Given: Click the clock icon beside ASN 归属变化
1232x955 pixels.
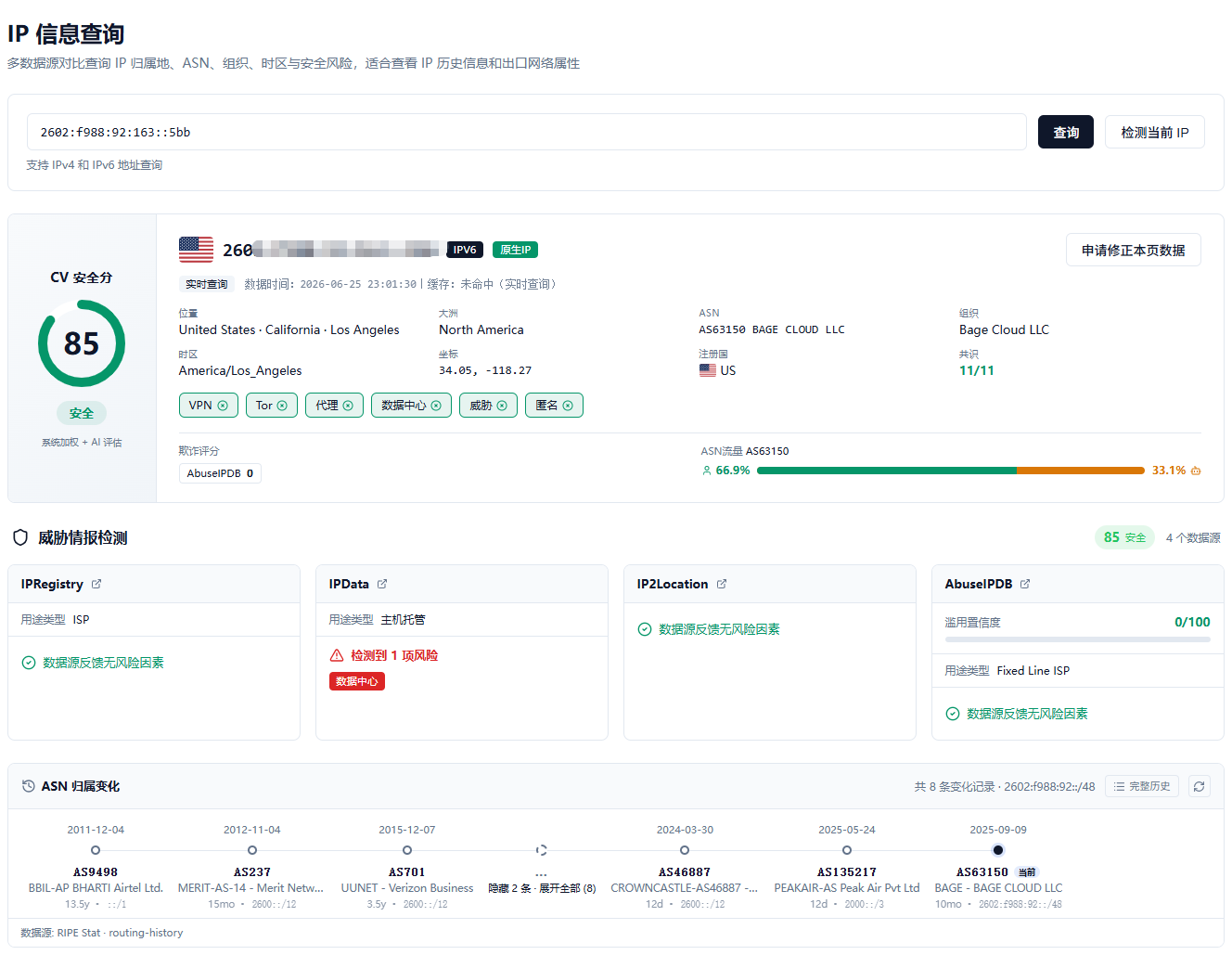Looking at the screenshot, I should click(29, 786).
